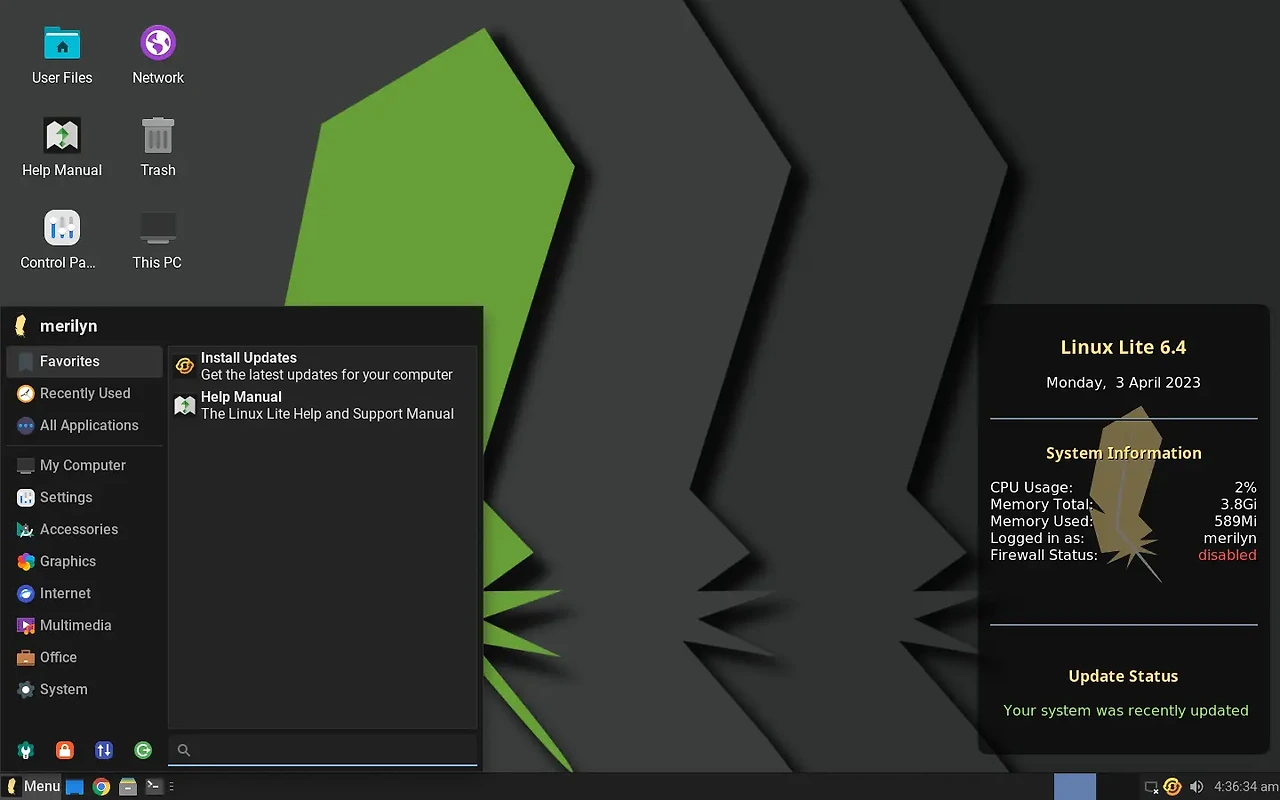Click the Memory Total value 3.8Gi

click(x=1238, y=504)
